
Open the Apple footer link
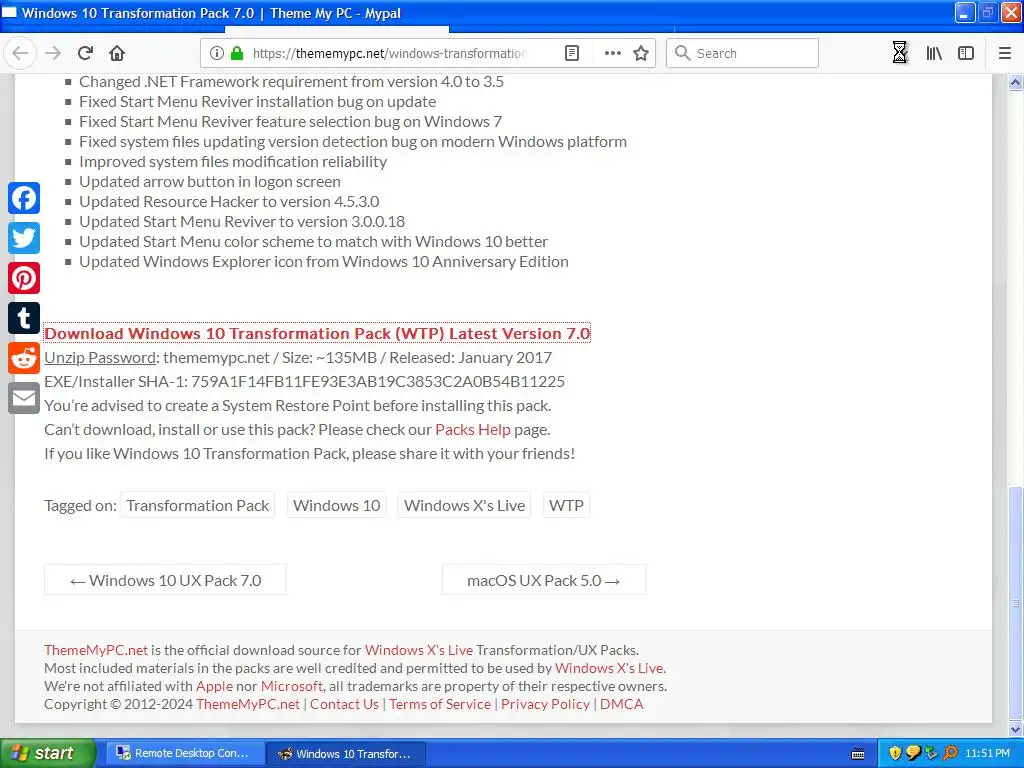coord(214,686)
